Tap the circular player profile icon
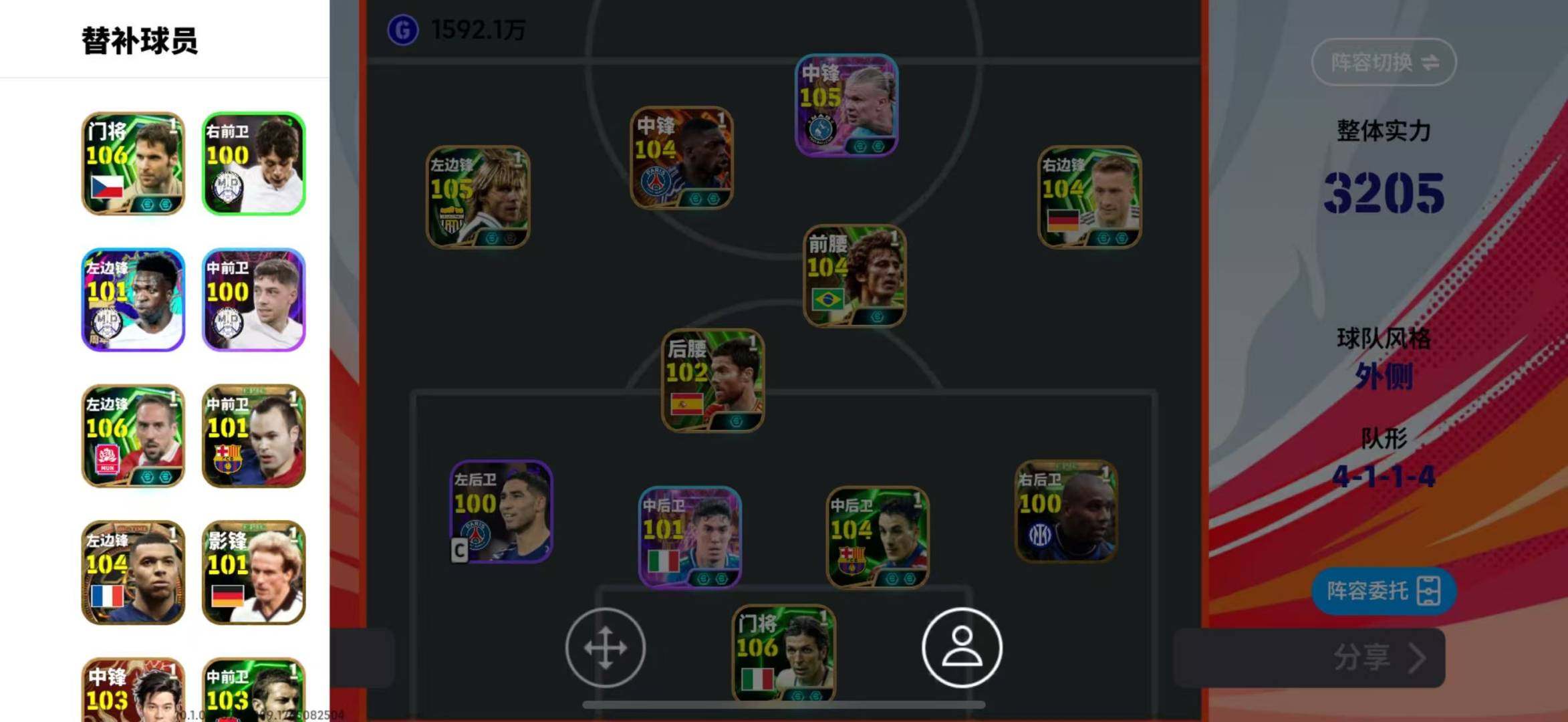The width and height of the screenshot is (1568, 722). (962, 647)
